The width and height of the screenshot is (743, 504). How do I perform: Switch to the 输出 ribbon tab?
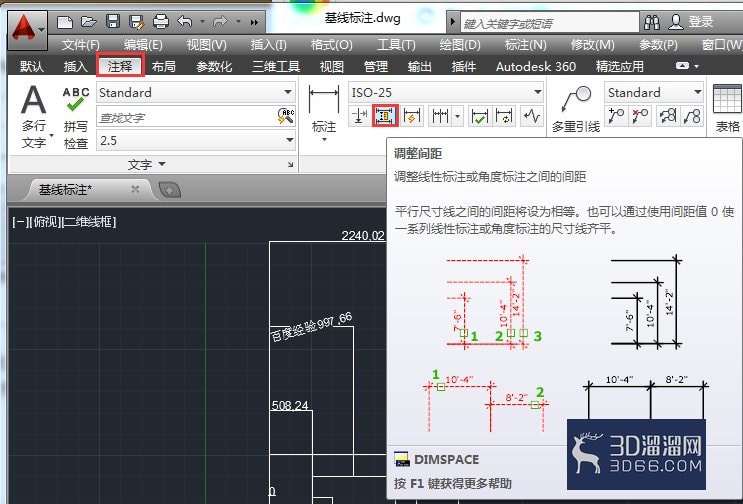point(420,66)
